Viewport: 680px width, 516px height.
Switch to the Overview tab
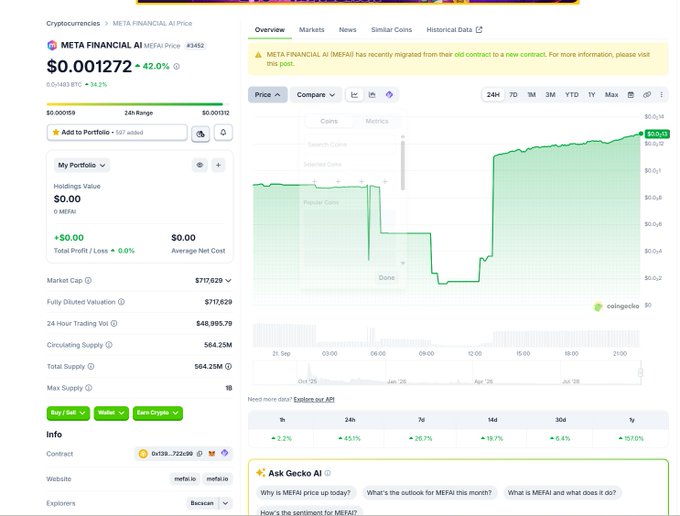click(270, 29)
